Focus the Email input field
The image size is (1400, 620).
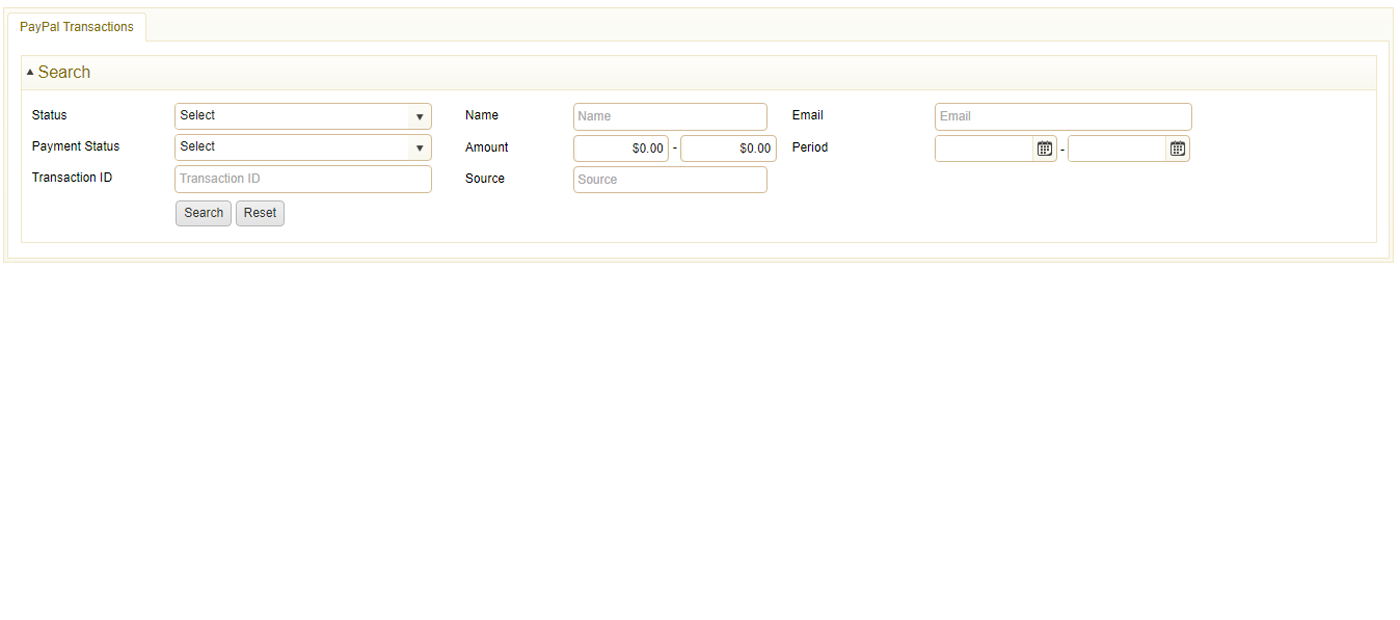(1063, 116)
